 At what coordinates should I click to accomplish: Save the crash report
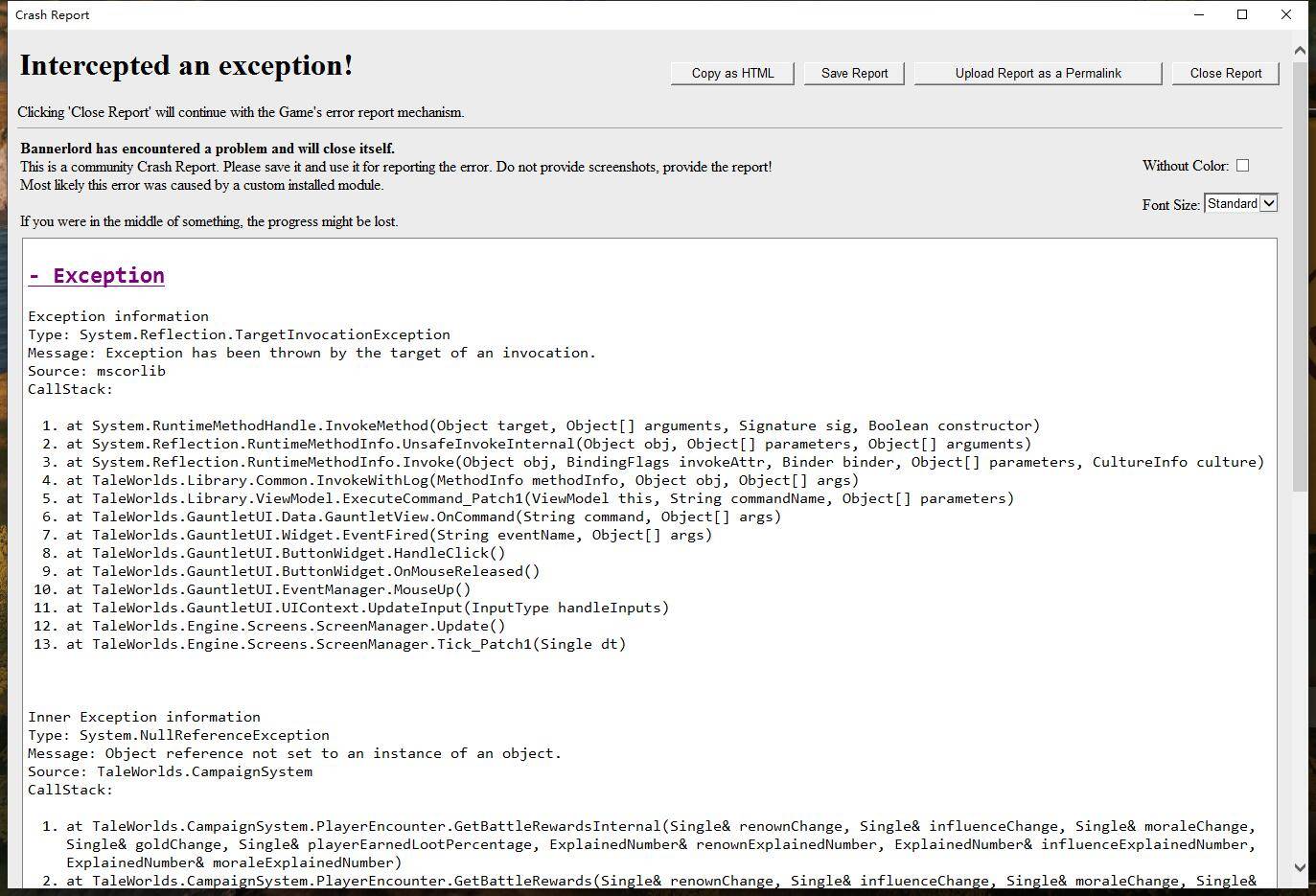[854, 73]
